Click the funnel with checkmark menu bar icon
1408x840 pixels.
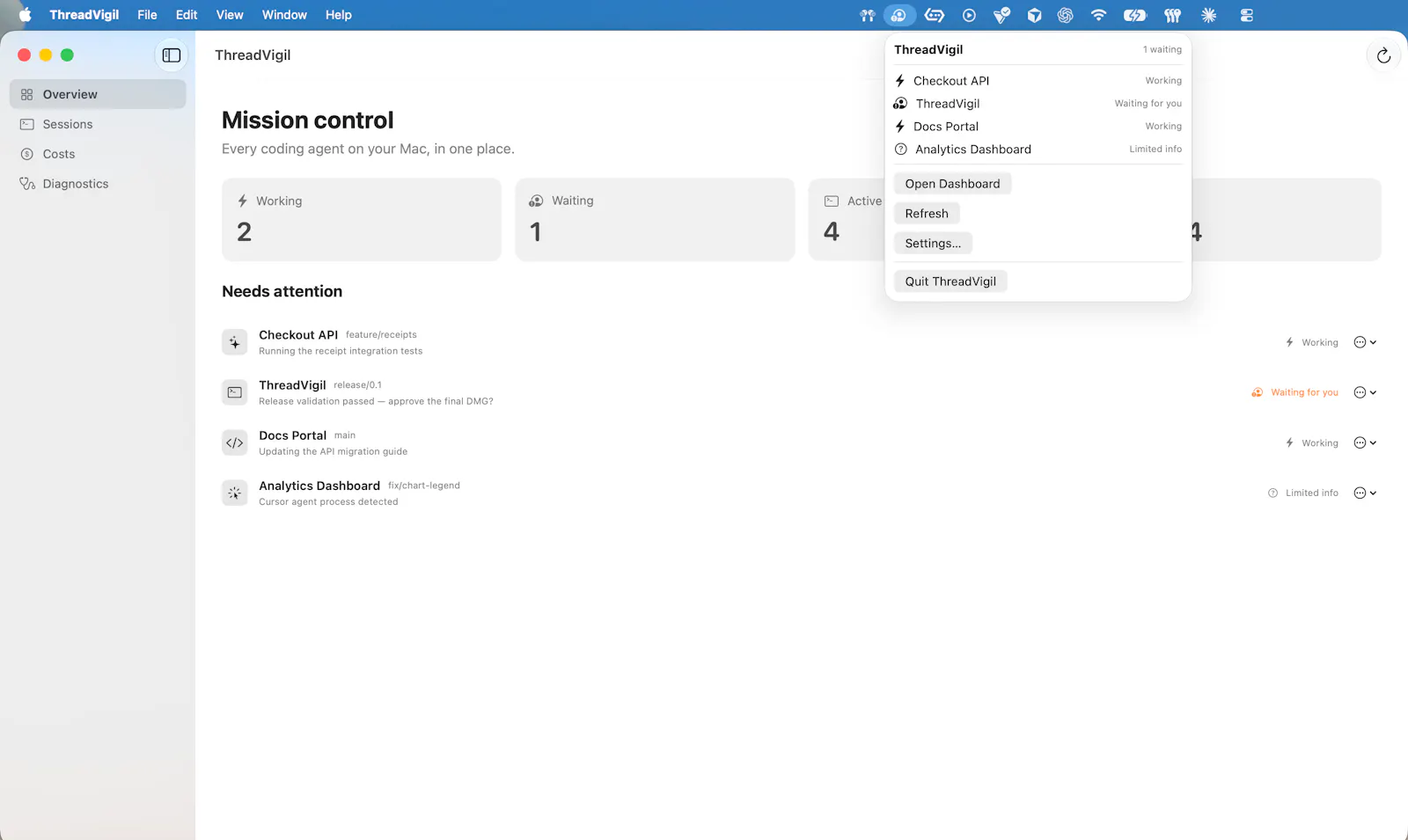click(1001, 15)
